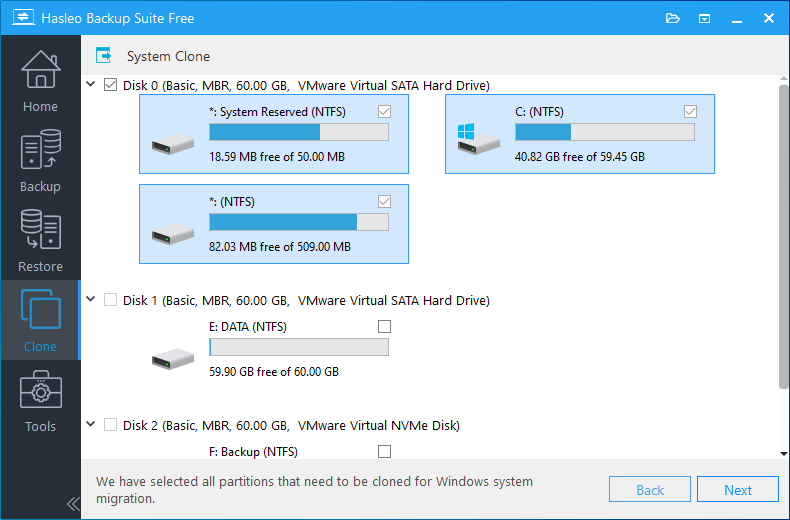Collapse the Disk 2 partition list

91,424
